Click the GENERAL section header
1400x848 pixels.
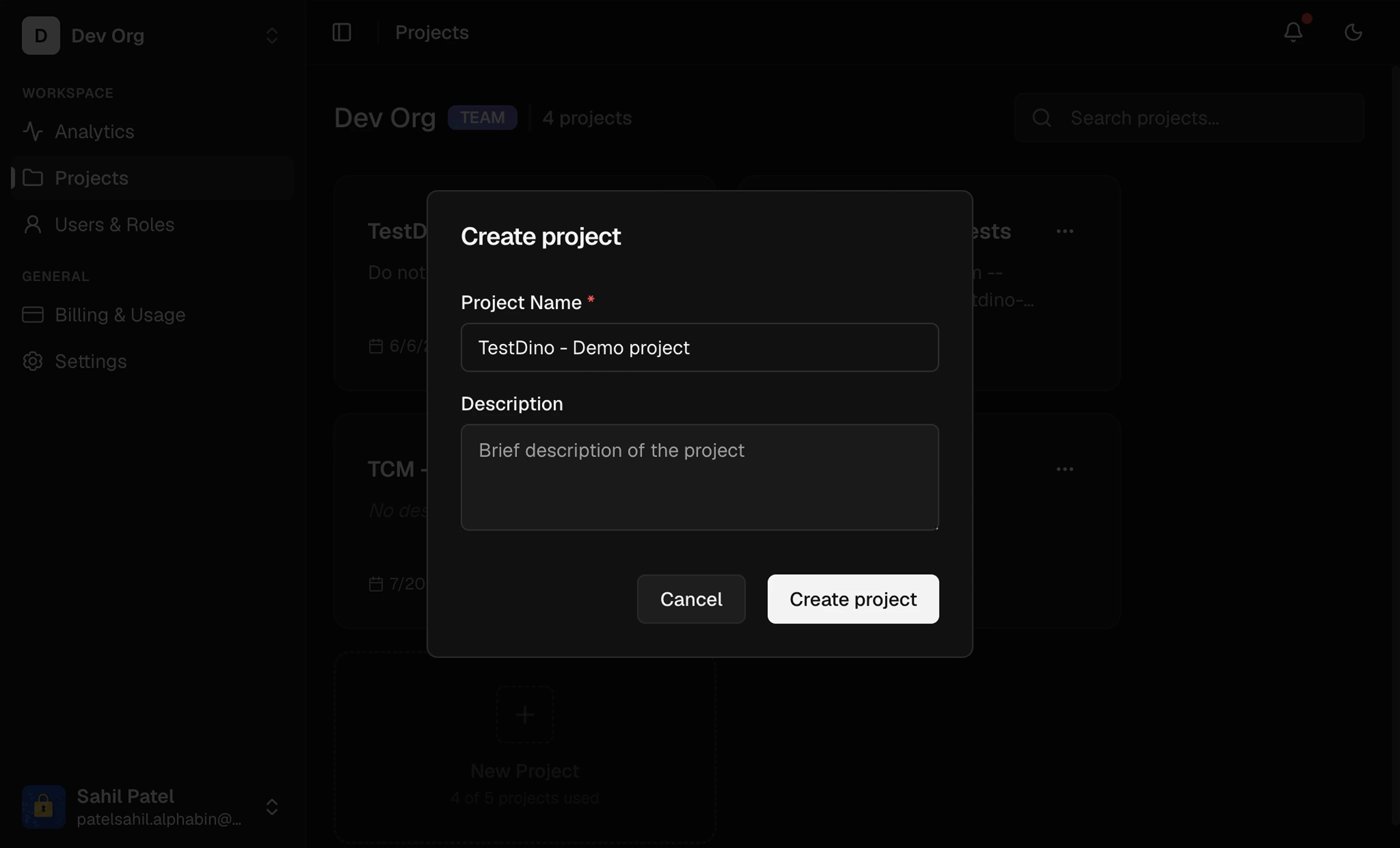pyautogui.click(x=56, y=276)
